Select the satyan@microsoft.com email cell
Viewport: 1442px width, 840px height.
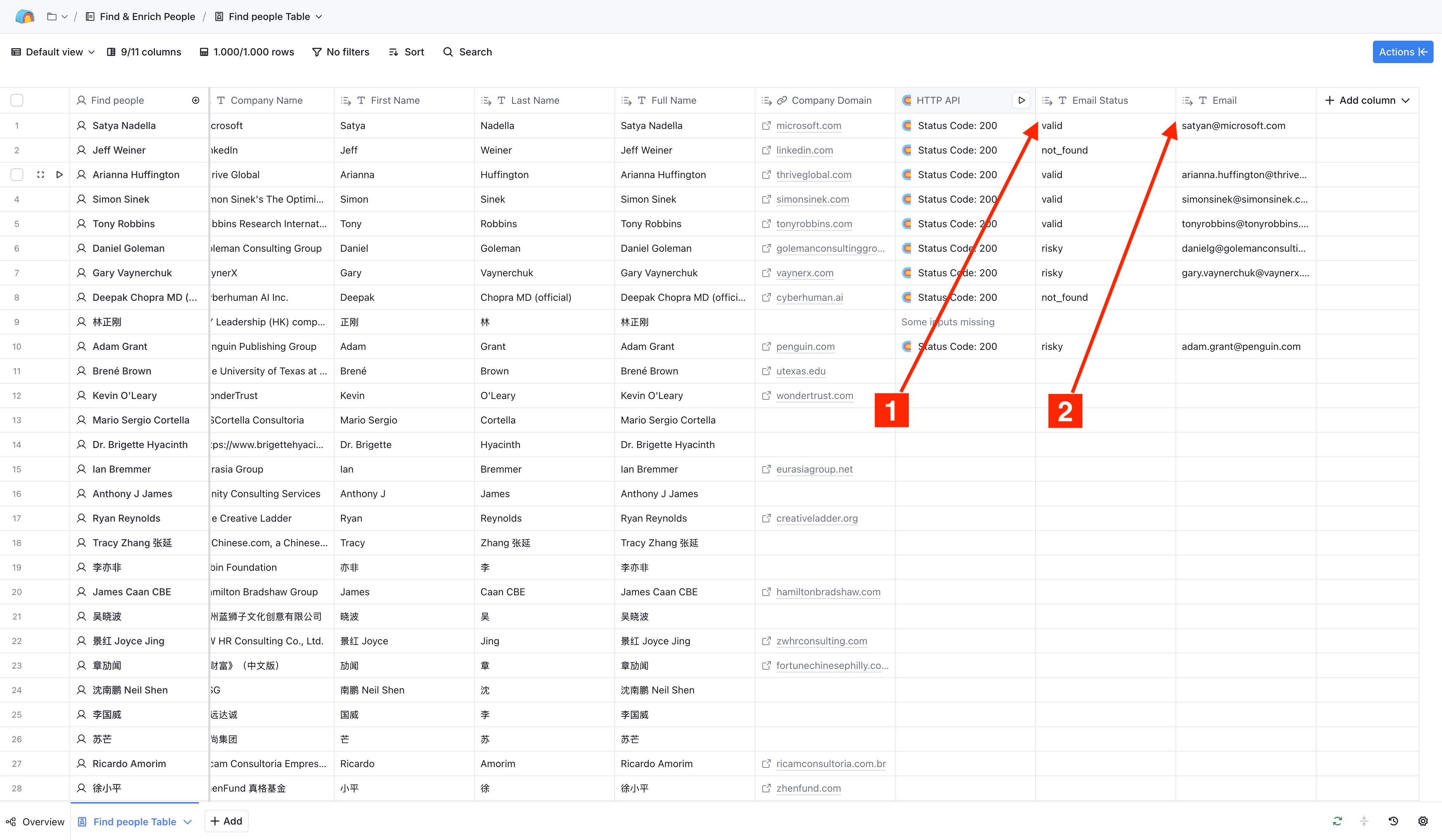(1245, 125)
